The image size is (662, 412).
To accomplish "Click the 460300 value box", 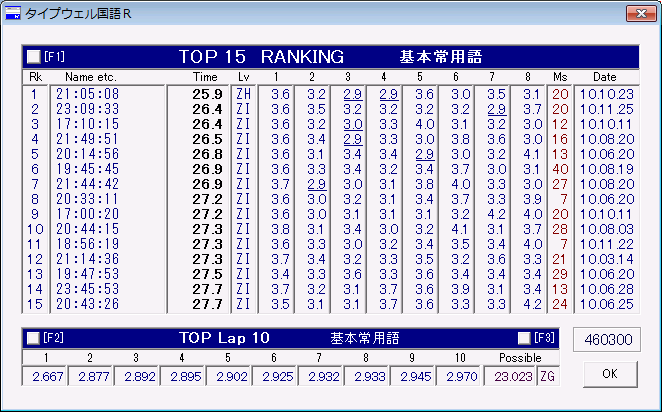I will point(607,339).
